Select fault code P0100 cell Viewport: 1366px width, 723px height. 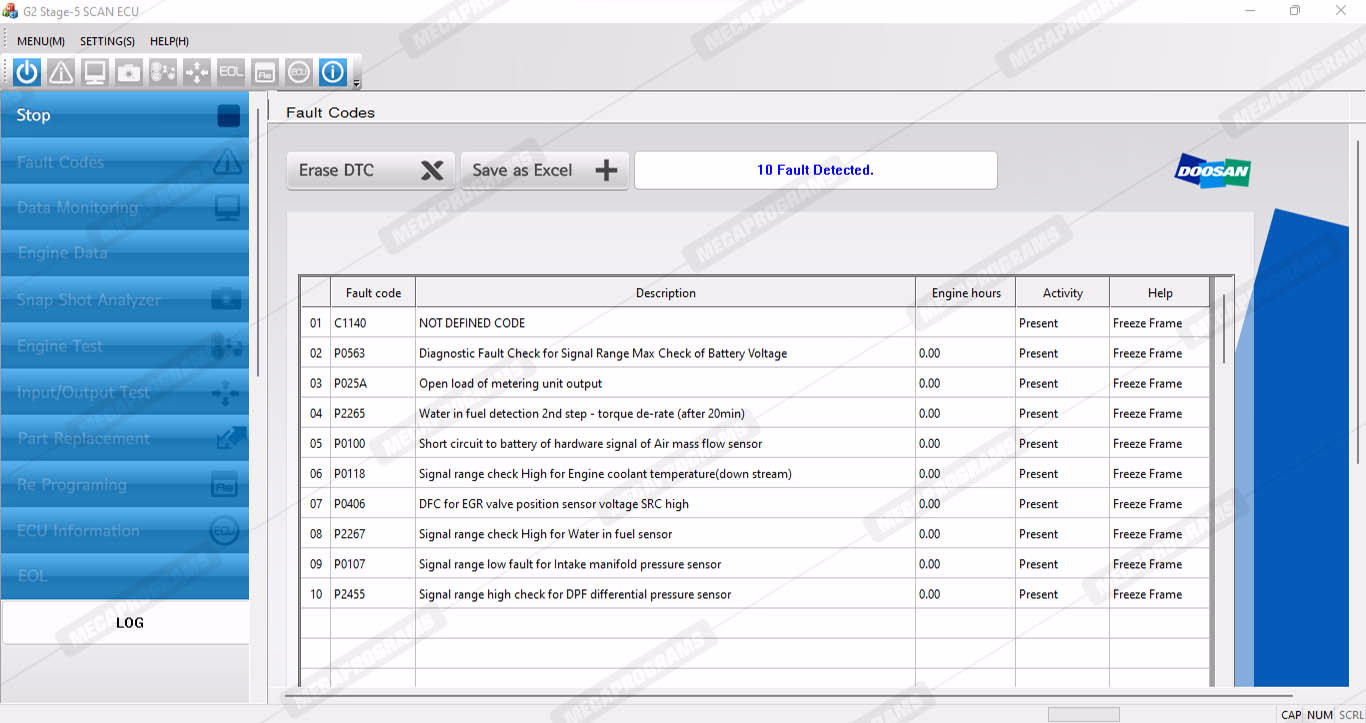point(373,443)
